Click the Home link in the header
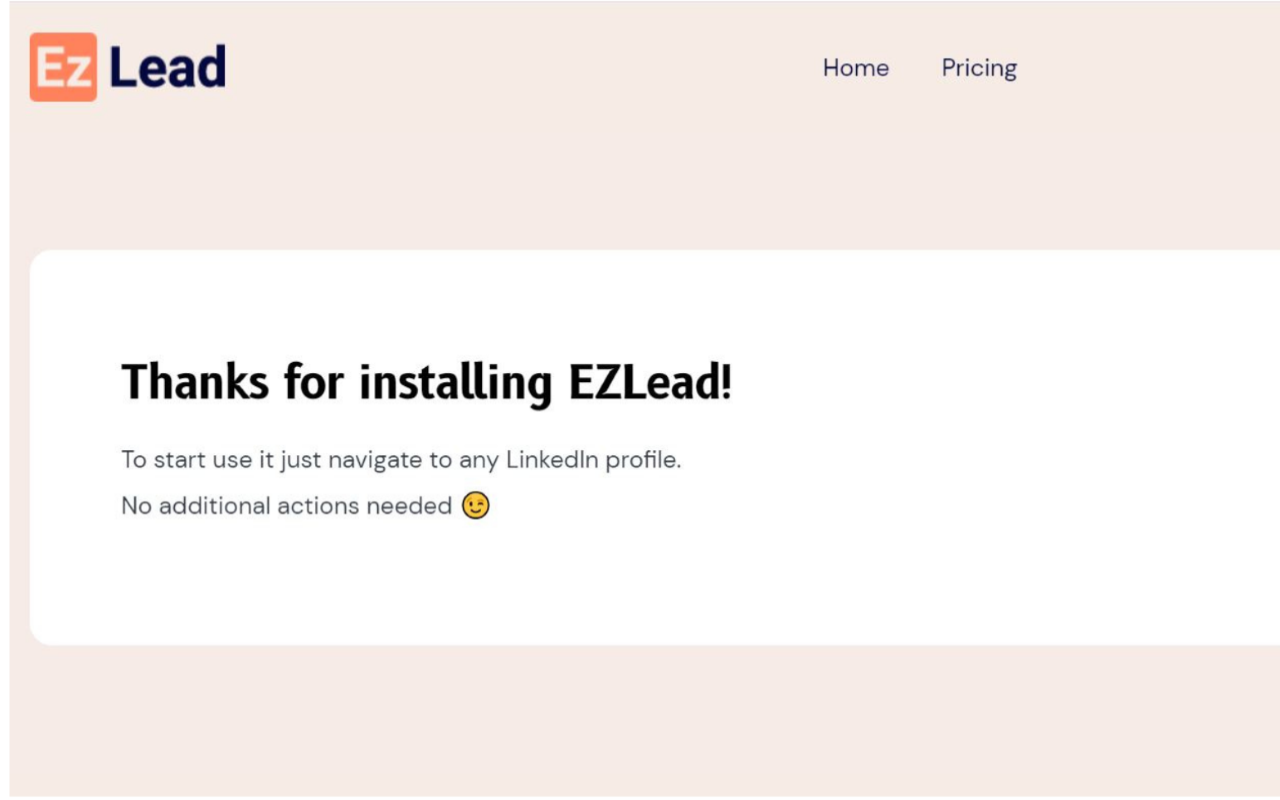Screen dimensions: 1280x800 [856, 68]
